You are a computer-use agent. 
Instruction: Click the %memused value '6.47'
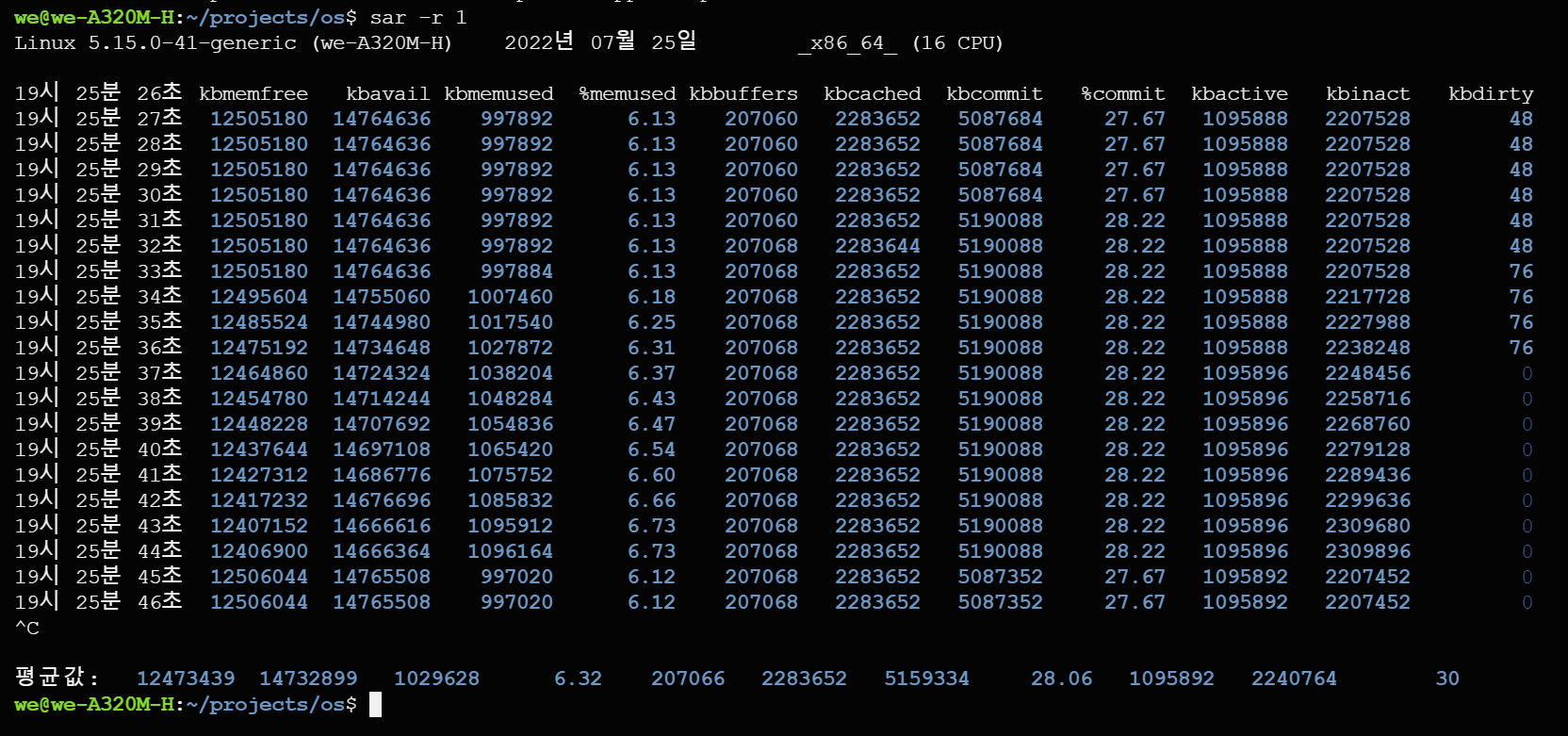pos(652,425)
